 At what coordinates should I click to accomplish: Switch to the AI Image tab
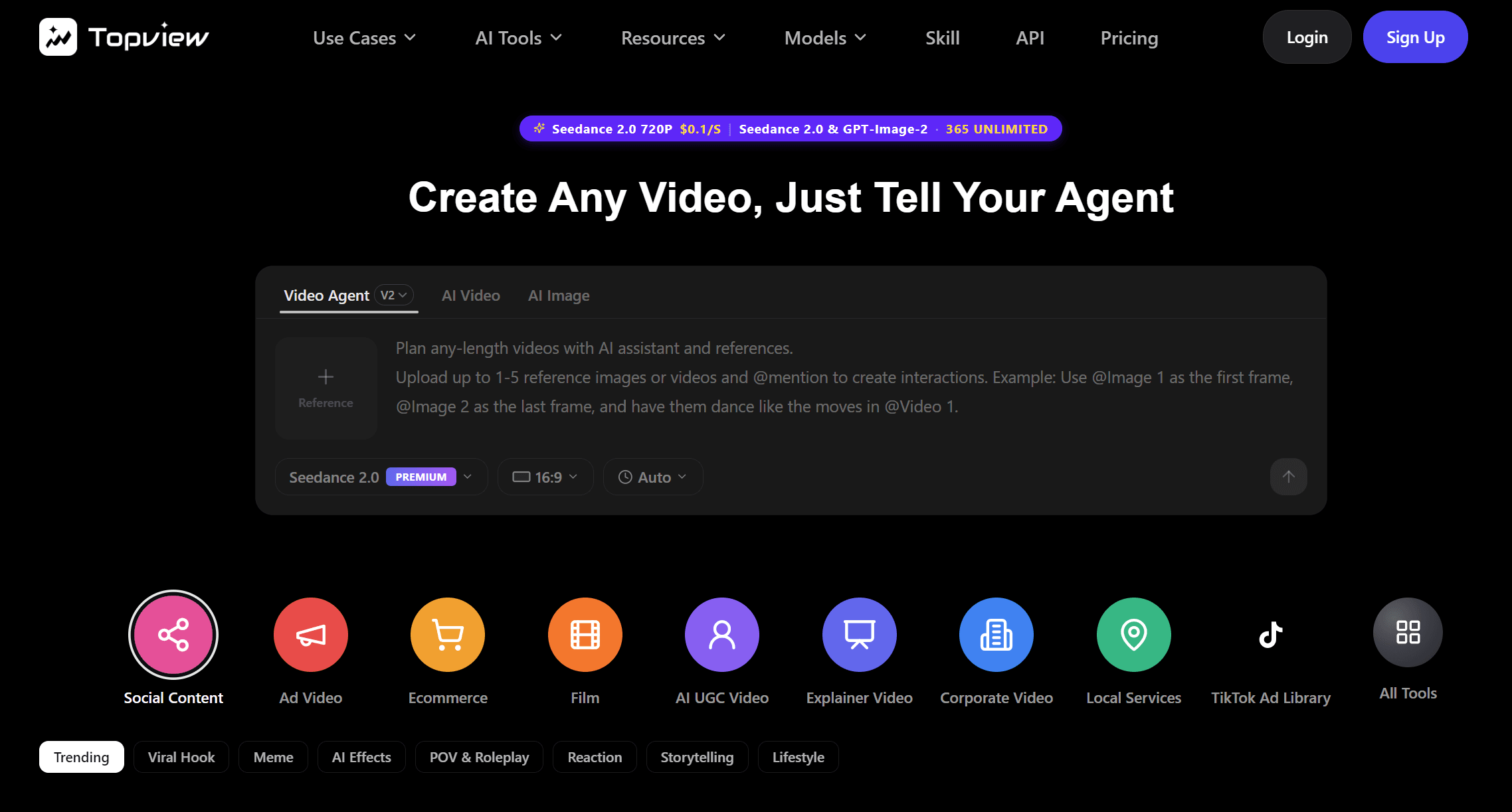click(559, 295)
